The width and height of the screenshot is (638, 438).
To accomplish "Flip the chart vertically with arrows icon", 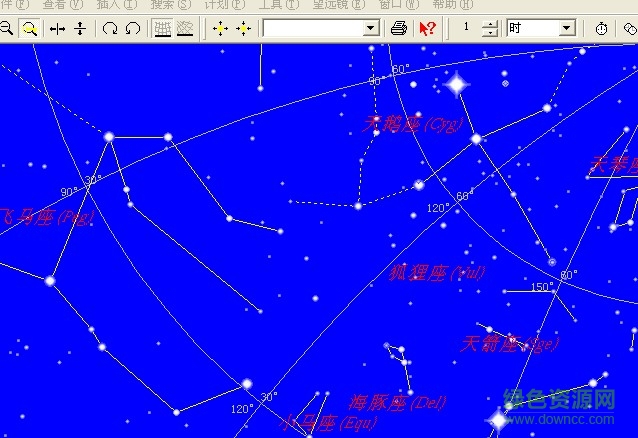I will (x=81, y=28).
